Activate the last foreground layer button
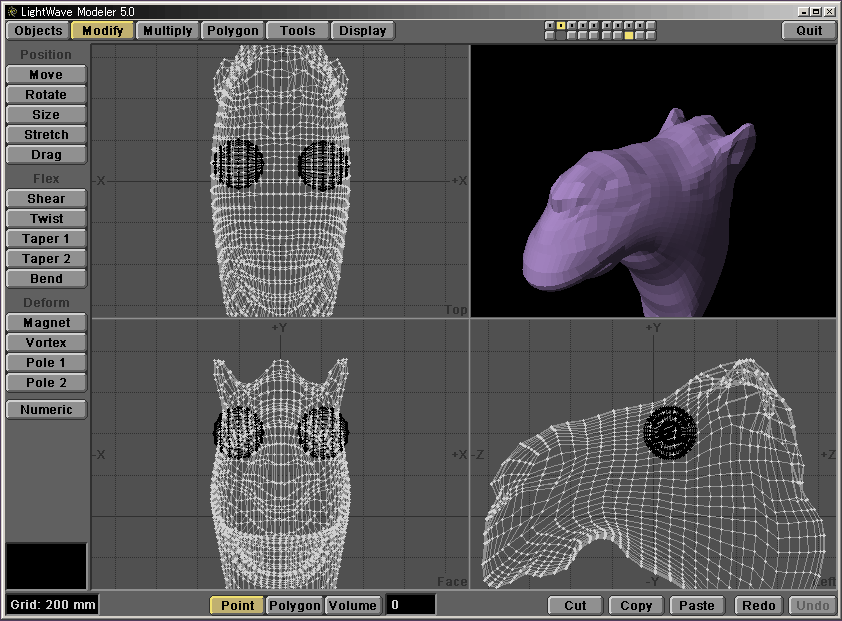Viewport: 842px width, 621px height. (652, 25)
